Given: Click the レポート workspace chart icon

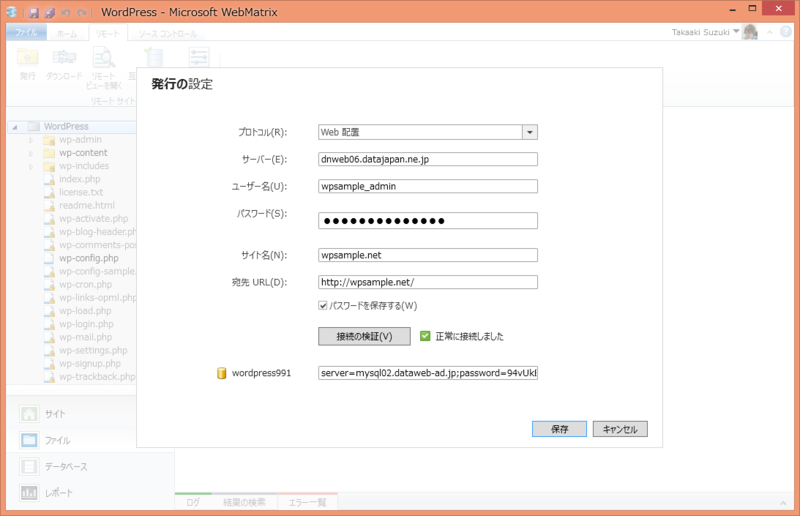Looking at the screenshot, I should pos(29,493).
